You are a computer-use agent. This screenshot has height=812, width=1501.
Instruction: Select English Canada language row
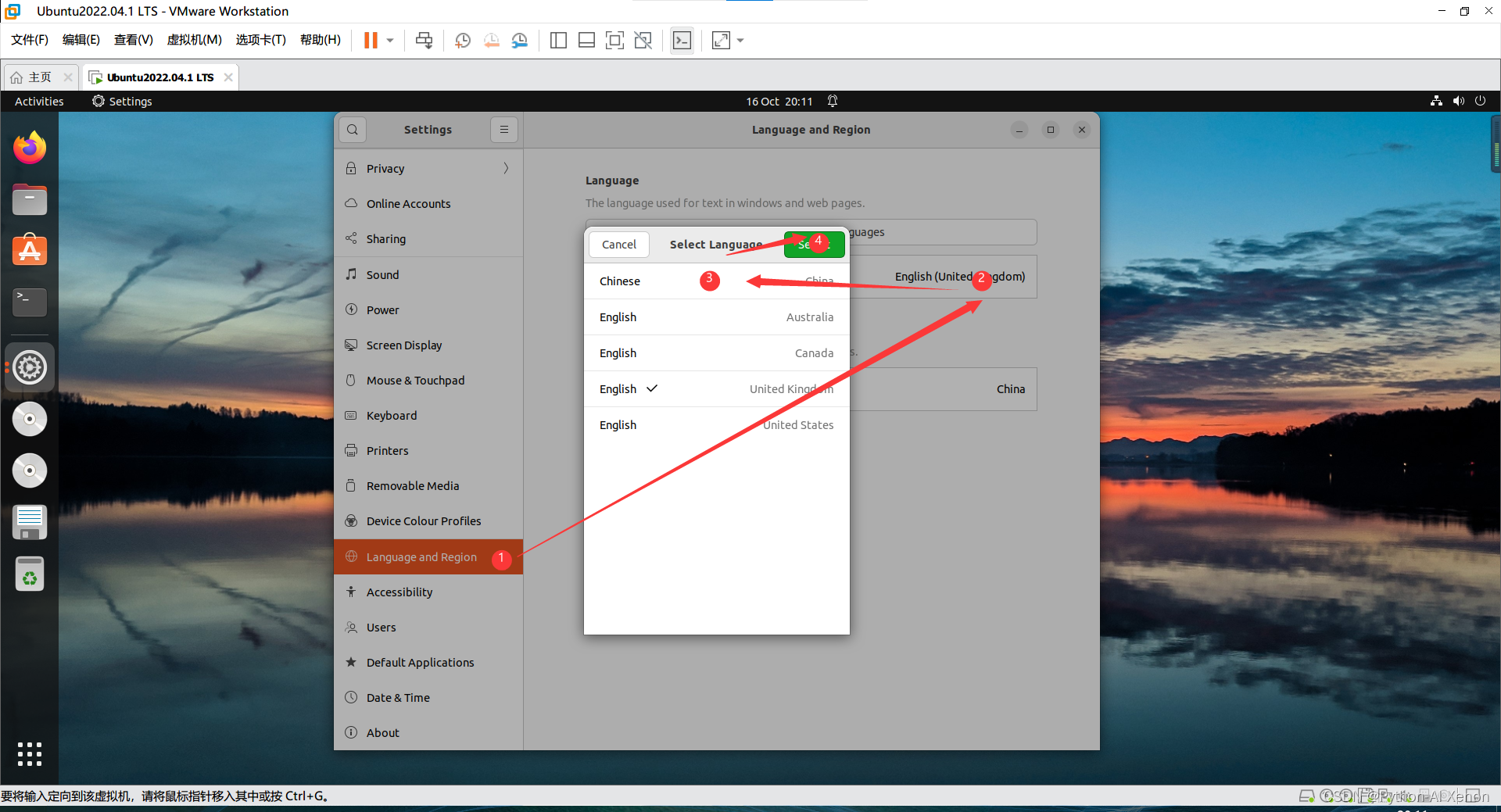point(717,353)
